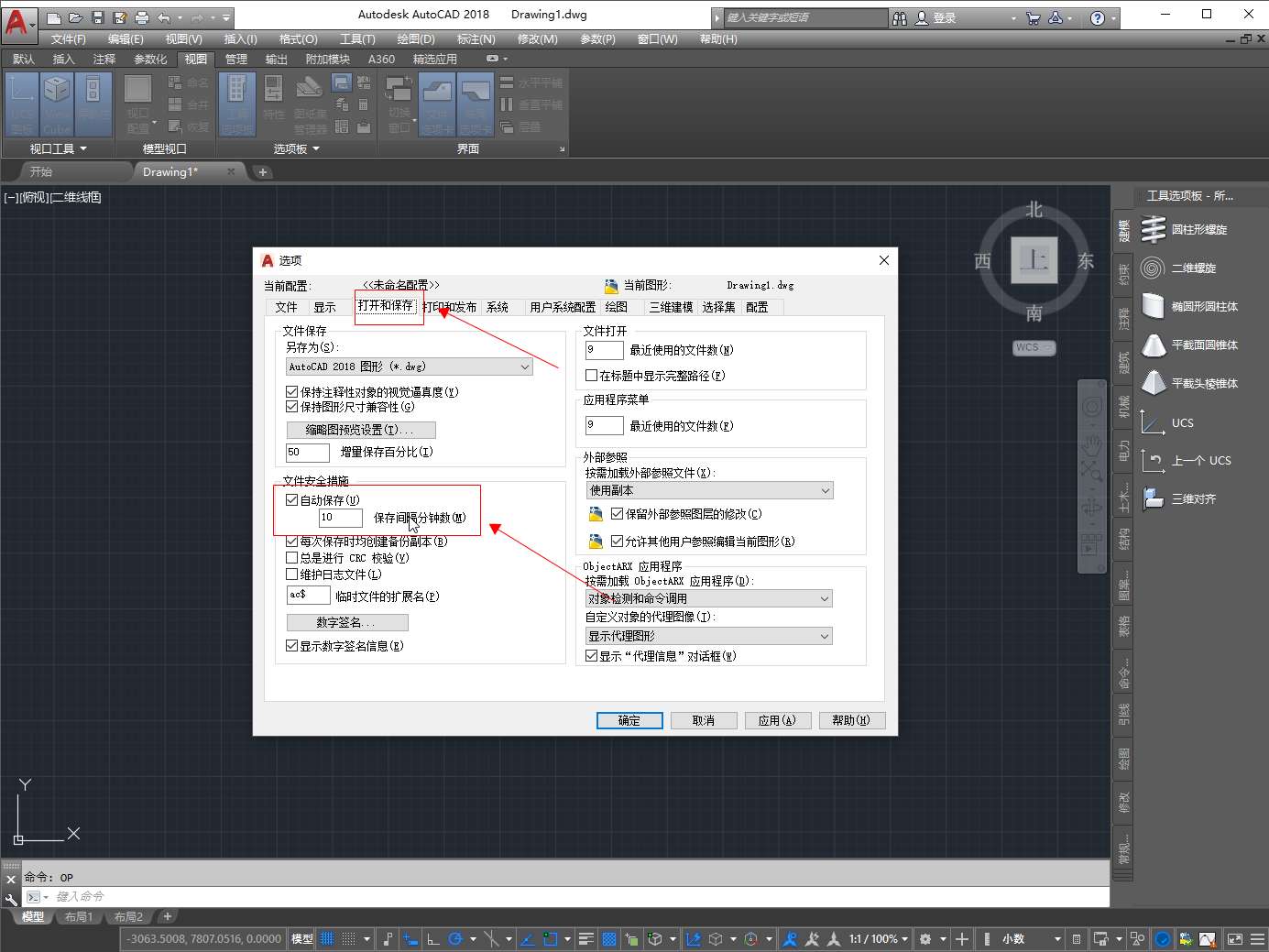Click the Open file folder icon

point(75,17)
